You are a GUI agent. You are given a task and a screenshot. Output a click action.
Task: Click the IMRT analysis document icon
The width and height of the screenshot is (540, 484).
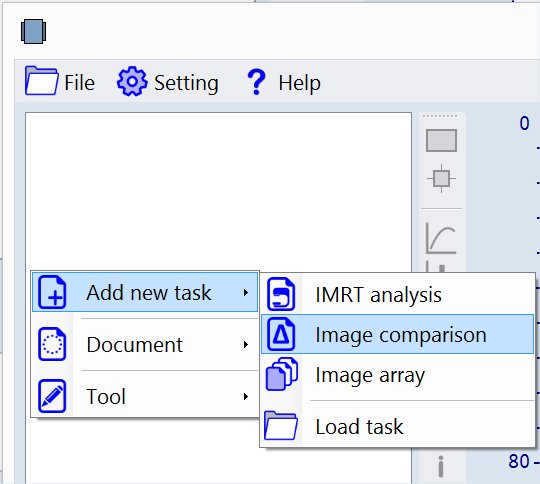(x=281, y=294)
